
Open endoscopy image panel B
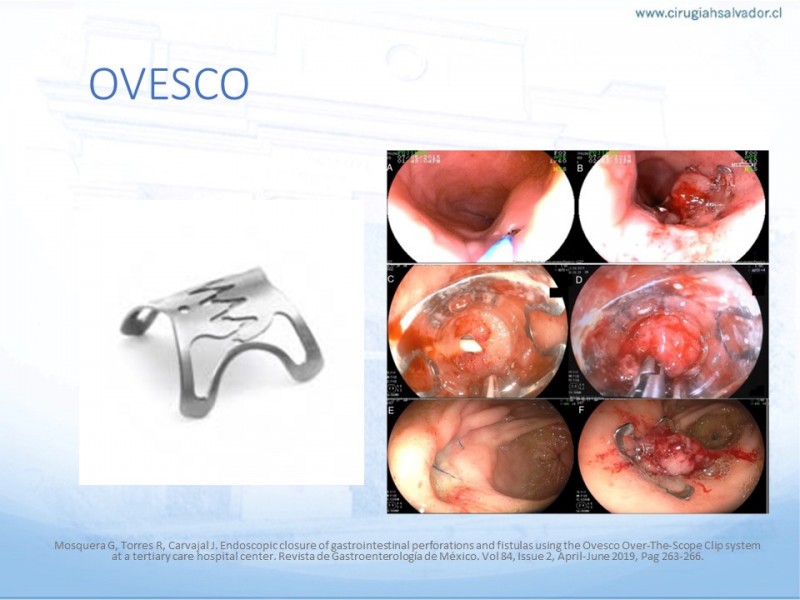coord(672,207)
